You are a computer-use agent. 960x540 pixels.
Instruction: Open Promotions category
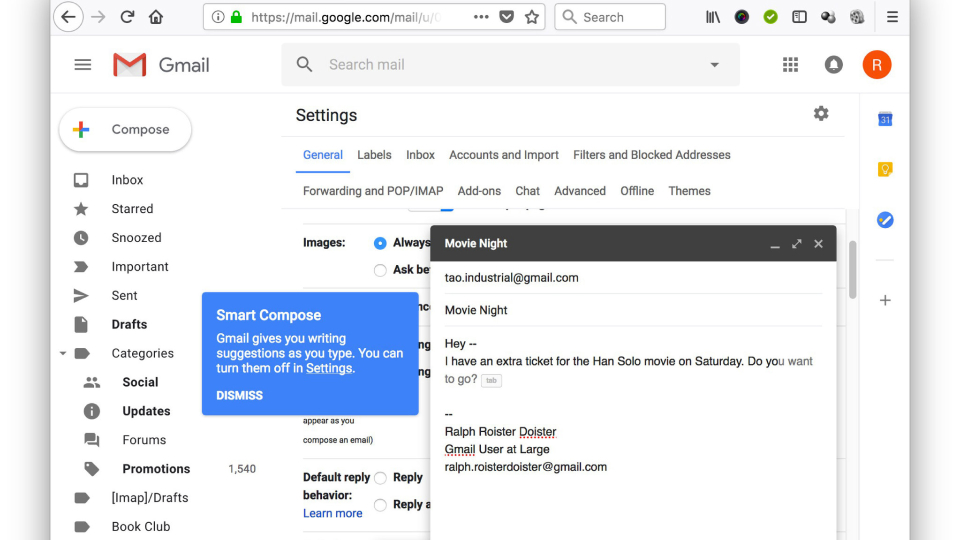[x=156, y=469]
